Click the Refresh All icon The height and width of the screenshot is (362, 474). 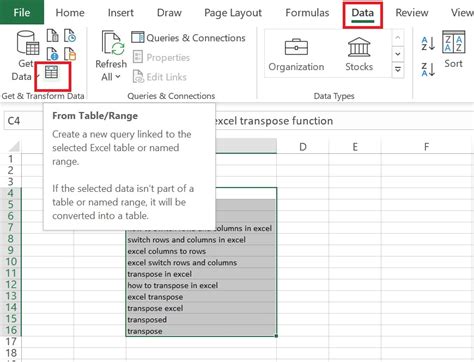coord(113,43)
